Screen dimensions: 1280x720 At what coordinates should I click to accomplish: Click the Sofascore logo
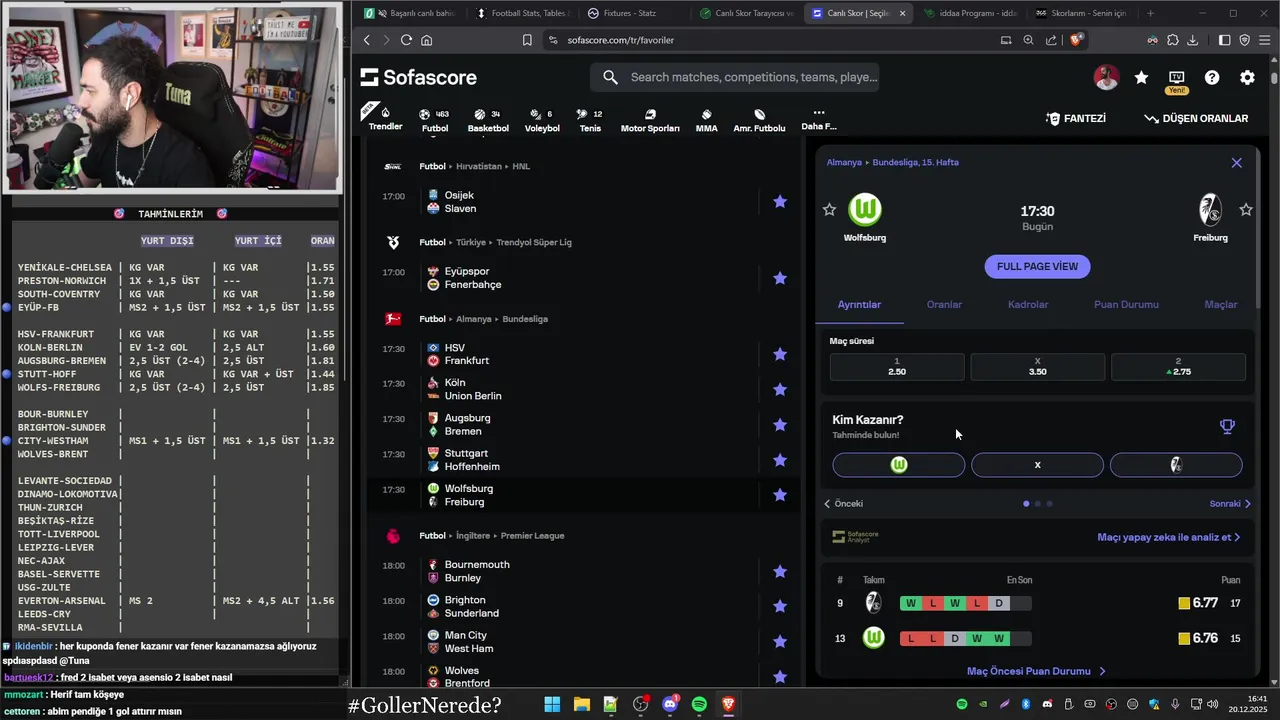(x=419, y=78)
